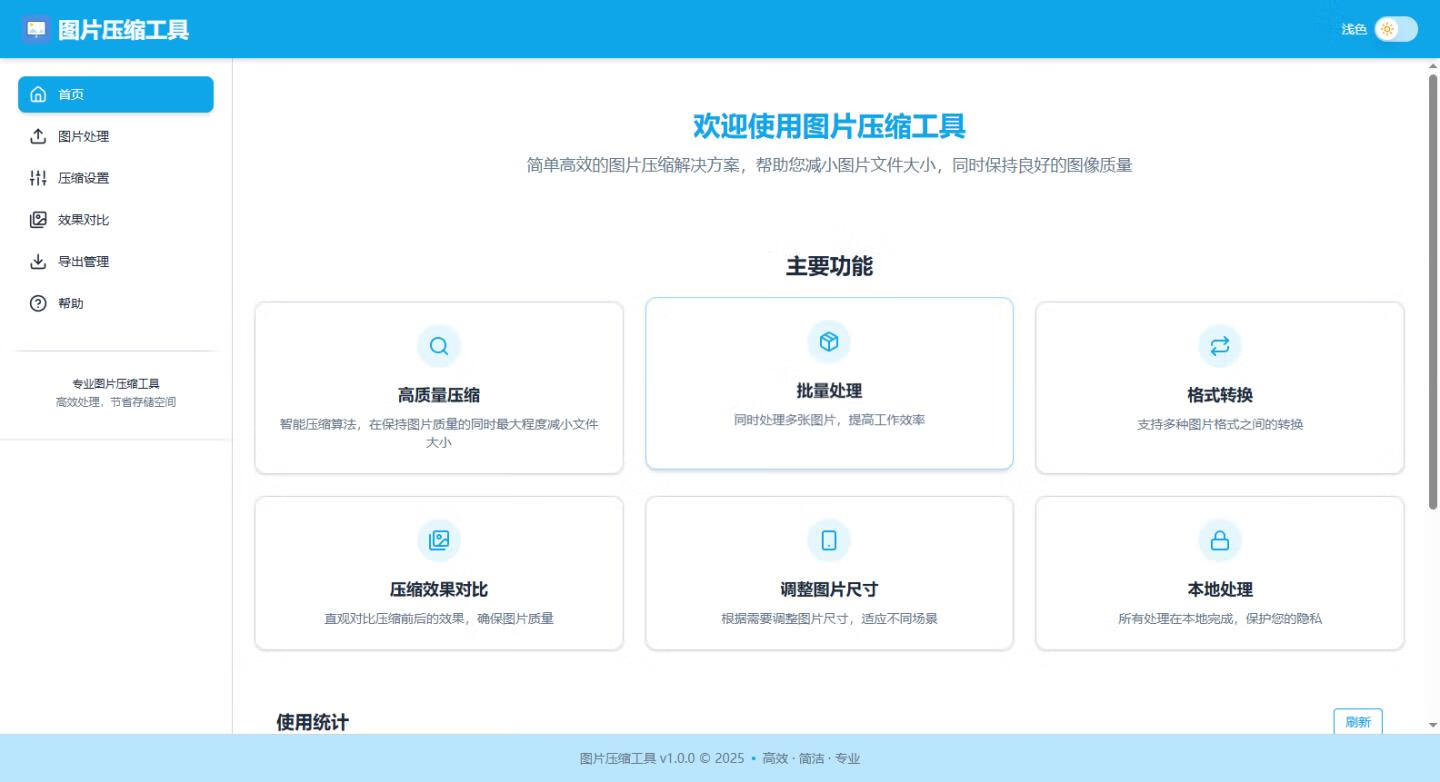Open the upload icon next to 图片处理
The height and width of the screenshot is (782, 1440).
pos(38,136)
